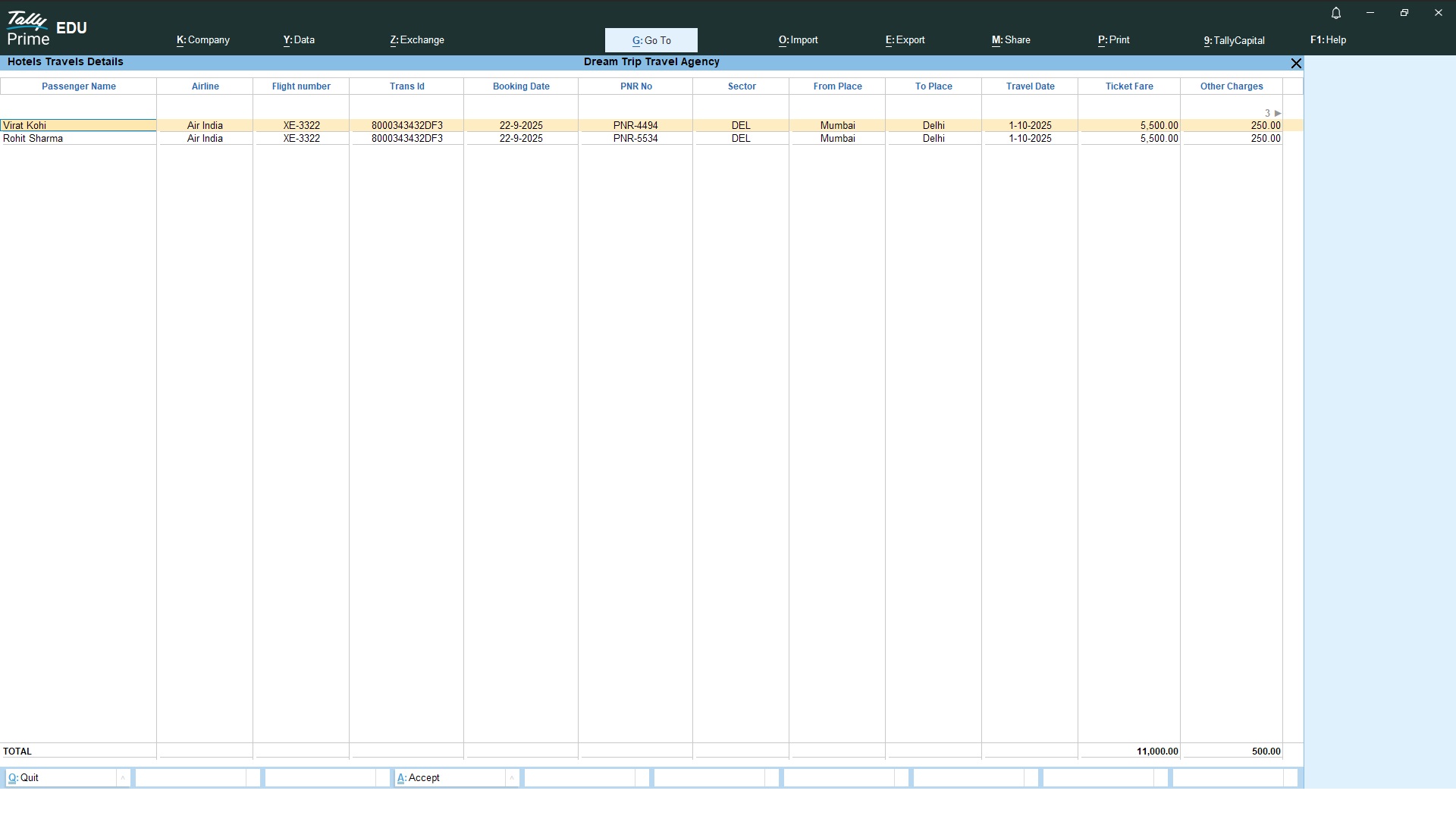The width and height of the screenshot is (1456, 819).
Task: Open the Exchange menu
Action: pyautogui.click(x=417, y=40)
